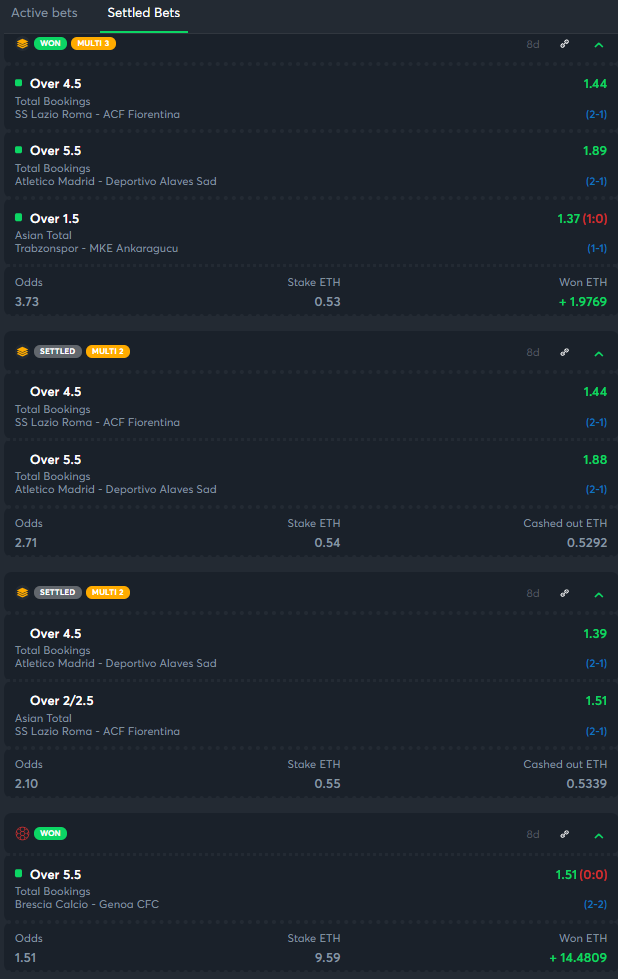The width and height of the screenshot is (618, 979).
Task: Collapse the bet card with 2.71 odds
Action: pos(598,353)
